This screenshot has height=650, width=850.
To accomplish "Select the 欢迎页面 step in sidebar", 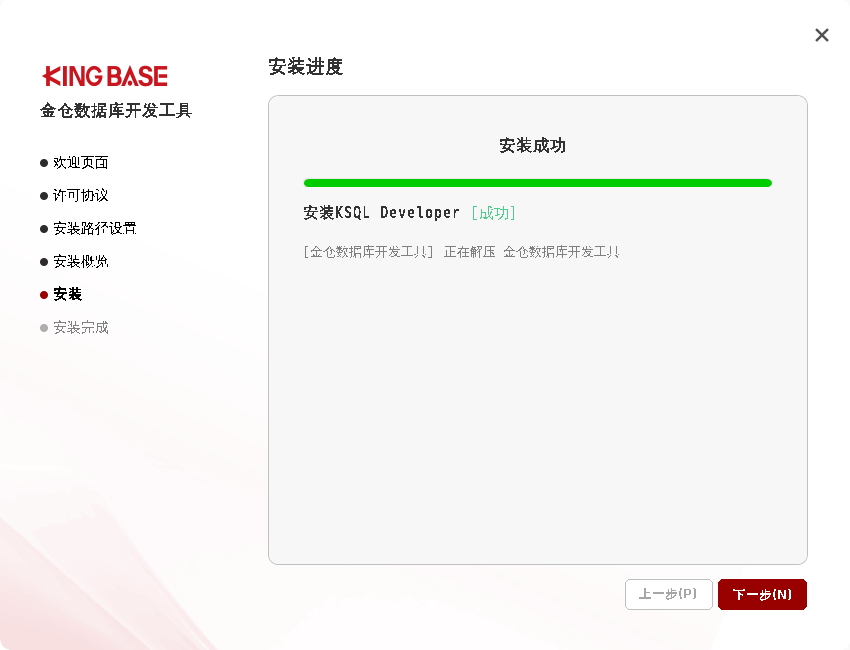I will tap(81, 163).
